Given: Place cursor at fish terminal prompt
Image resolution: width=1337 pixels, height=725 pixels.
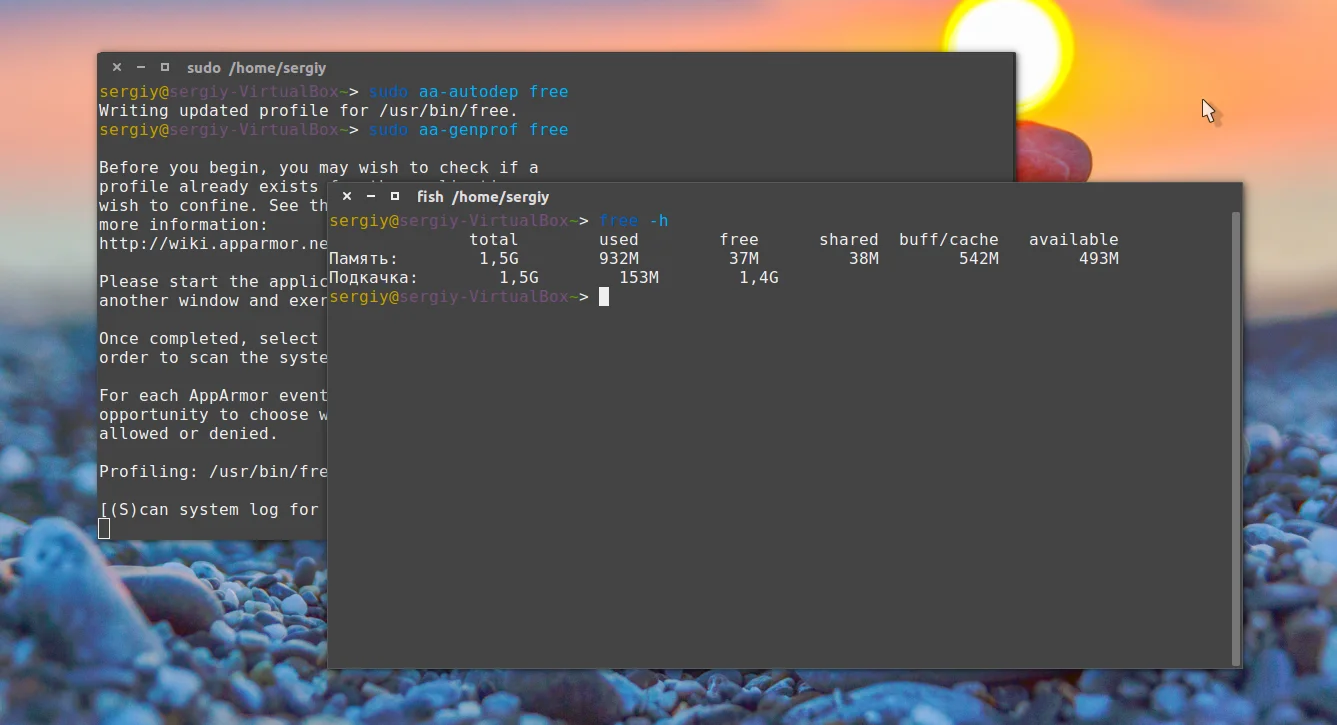Looking at the screenshot, I should [604, 297].
